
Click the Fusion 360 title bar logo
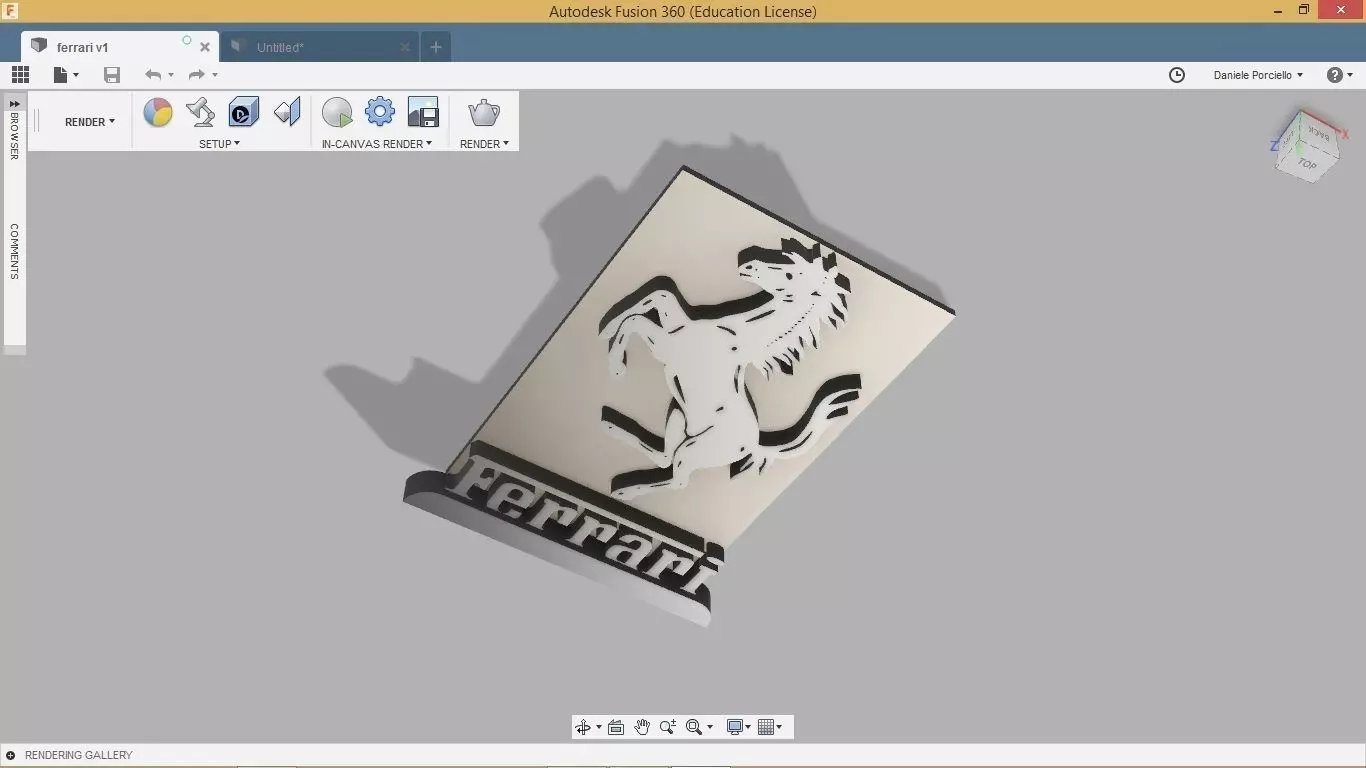tap(11, 11)
